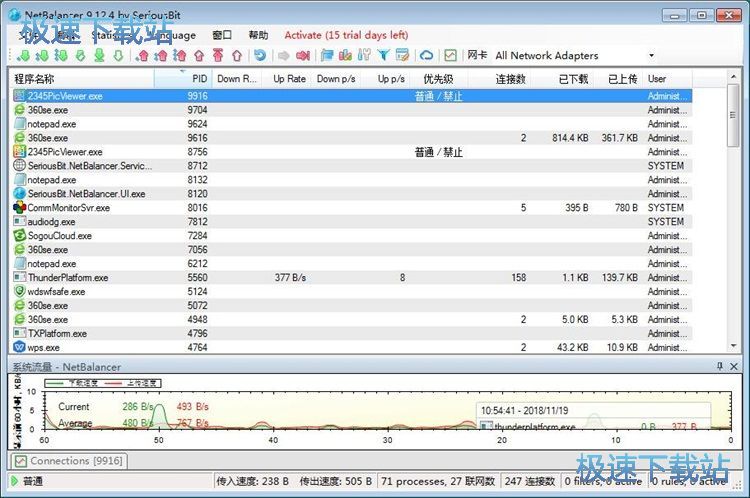Open the bar chart statistics icon
Screen dimensions: 750x498
pyautogui.click(x=345, y=55)
